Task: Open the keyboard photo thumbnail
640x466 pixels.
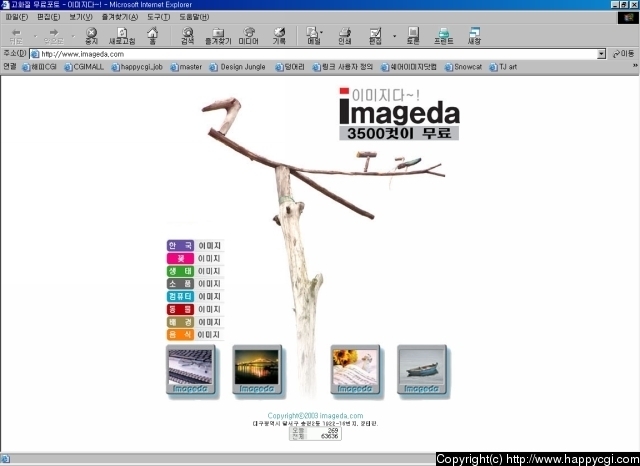Action: 191,370
